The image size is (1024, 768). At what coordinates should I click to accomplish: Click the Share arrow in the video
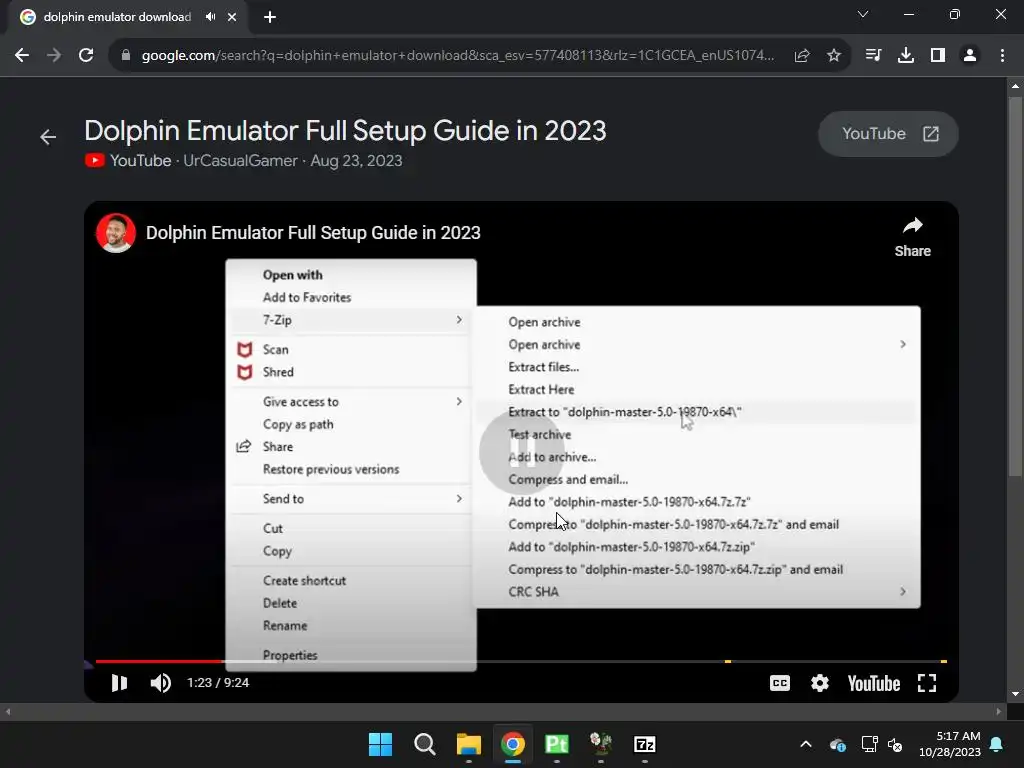(x=912, y=237)
